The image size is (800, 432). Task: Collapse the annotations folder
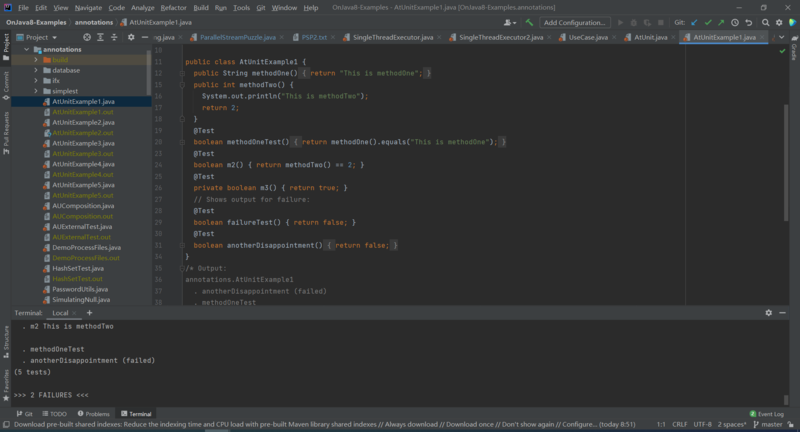click(27, 49)
